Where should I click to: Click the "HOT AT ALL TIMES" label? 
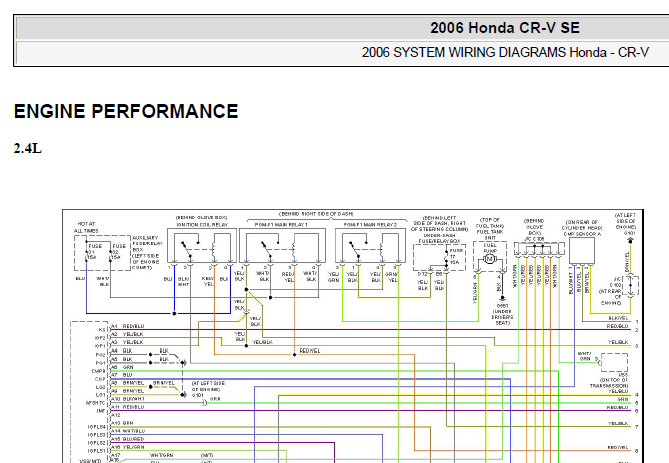(86, 227)
